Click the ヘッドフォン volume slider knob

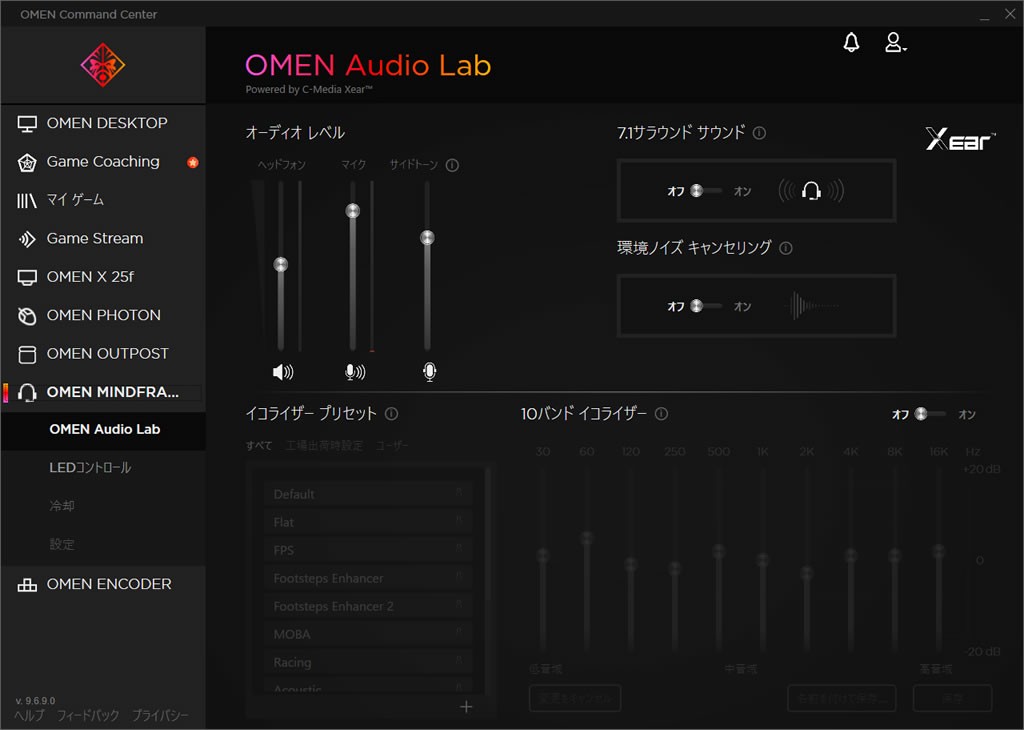[281, 264]
